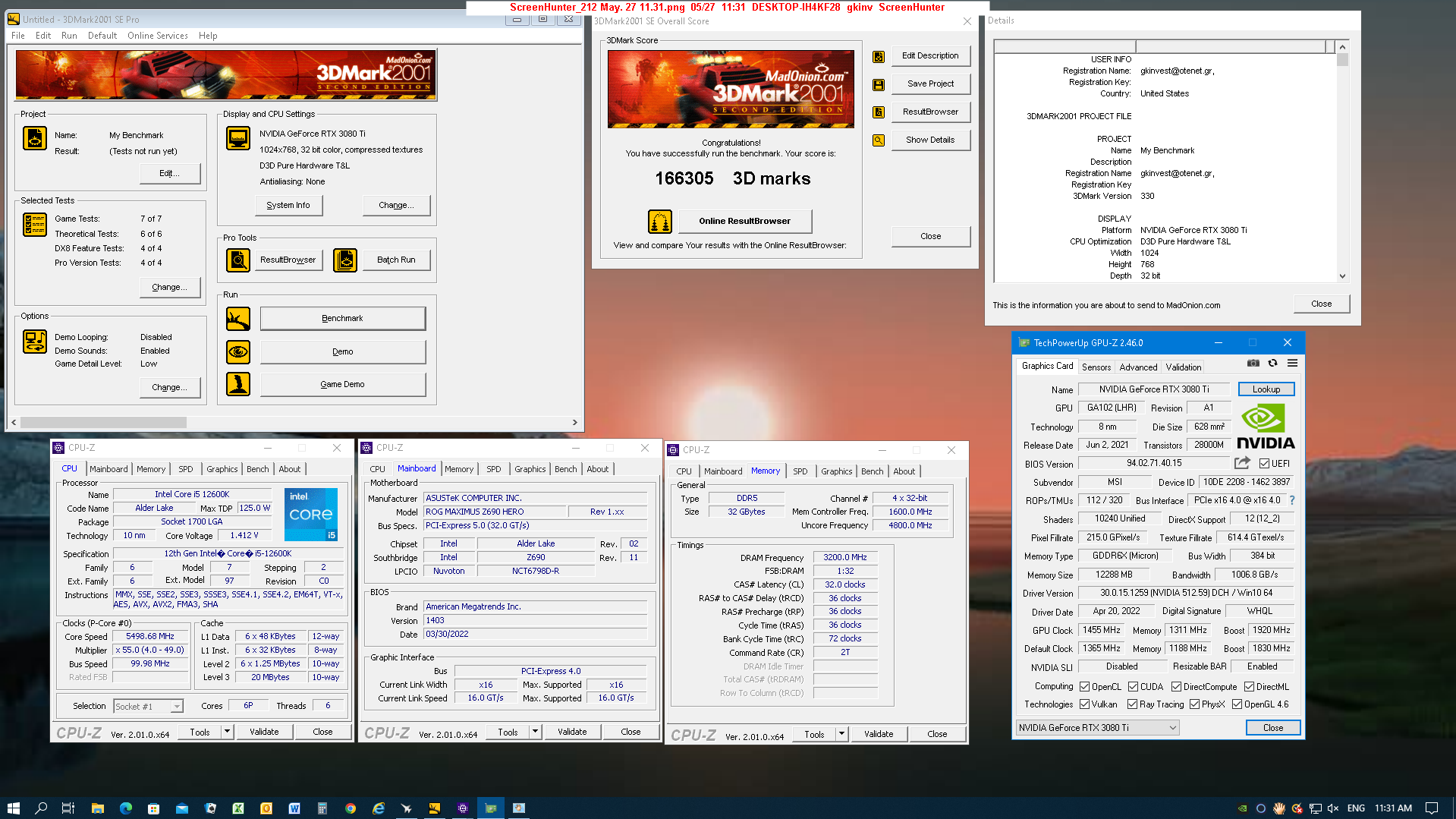Screen dimensions: 1456x819
Task: Click the Display and CPU Settings monitor icon
Action: click(238, 138)
